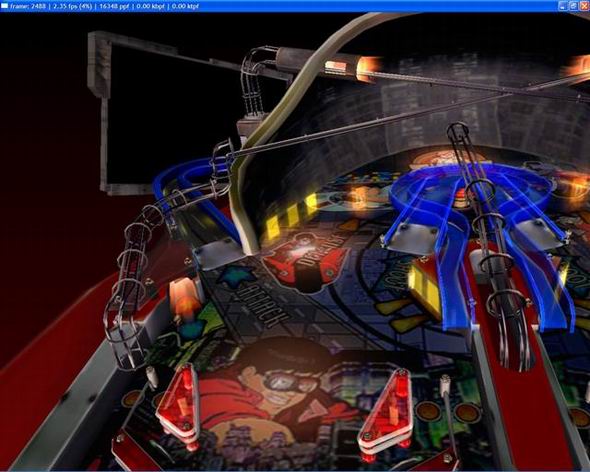
Task: Click the "2.35 fps (4%)" title text
Action: pyautogui.click(x=73, y=6)
